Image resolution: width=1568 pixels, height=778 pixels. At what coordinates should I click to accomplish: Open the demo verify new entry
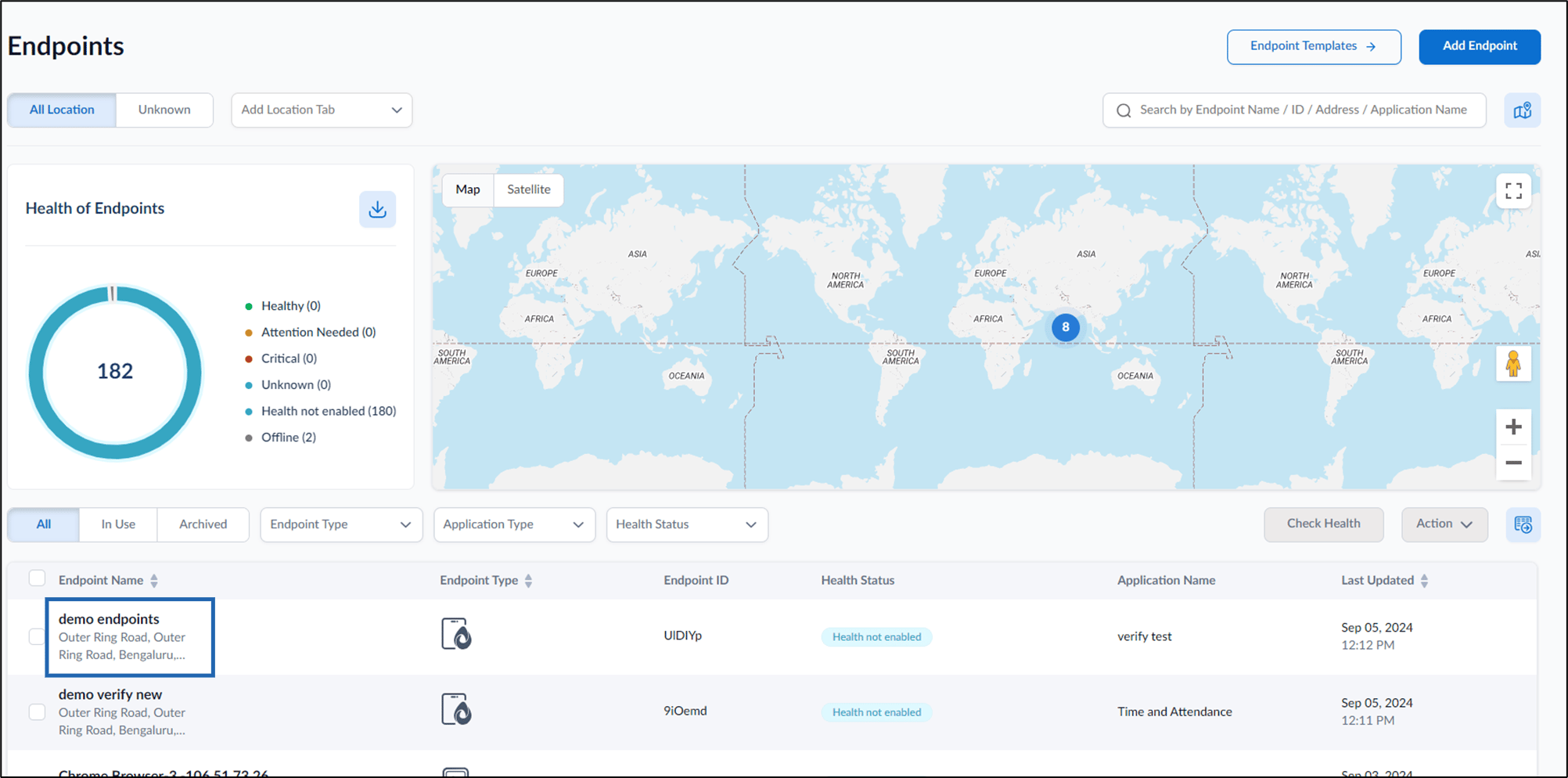[x=110, y=694]
